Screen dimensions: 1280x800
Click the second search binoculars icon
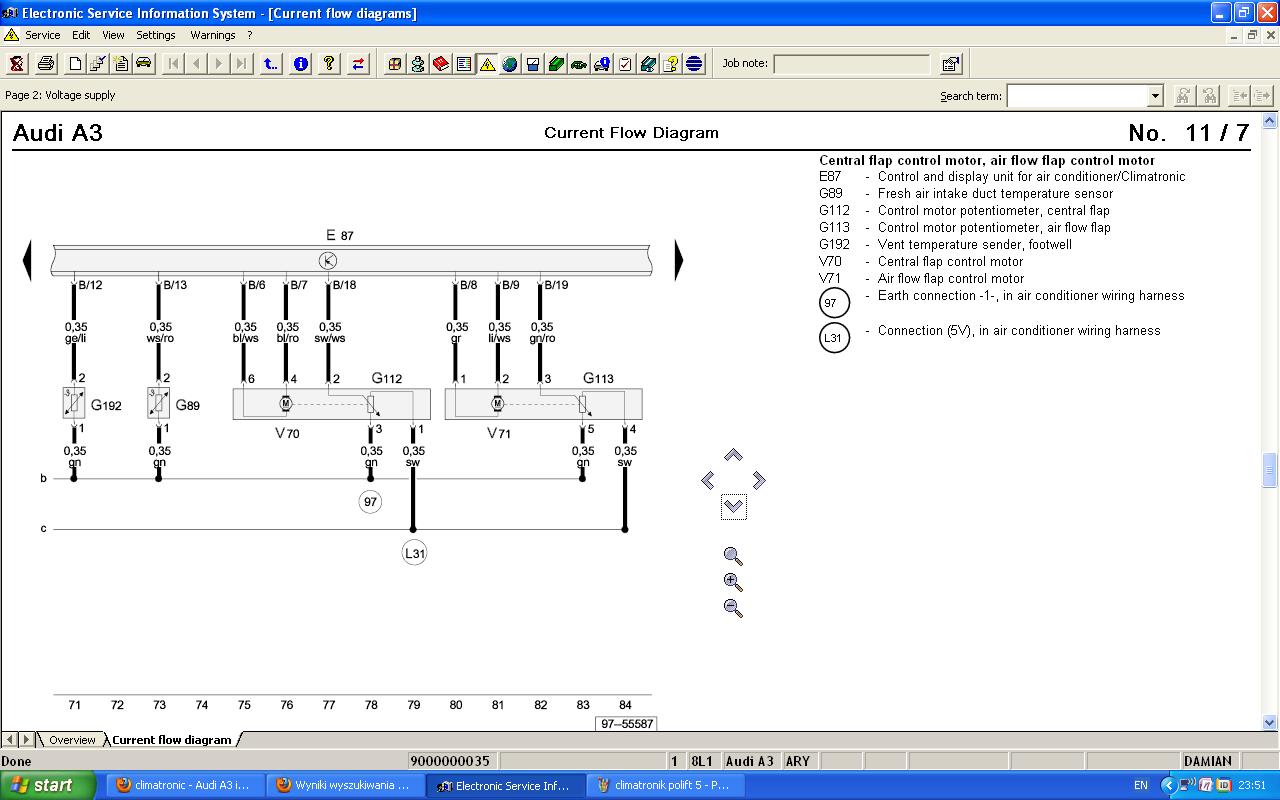point(1209,96)
